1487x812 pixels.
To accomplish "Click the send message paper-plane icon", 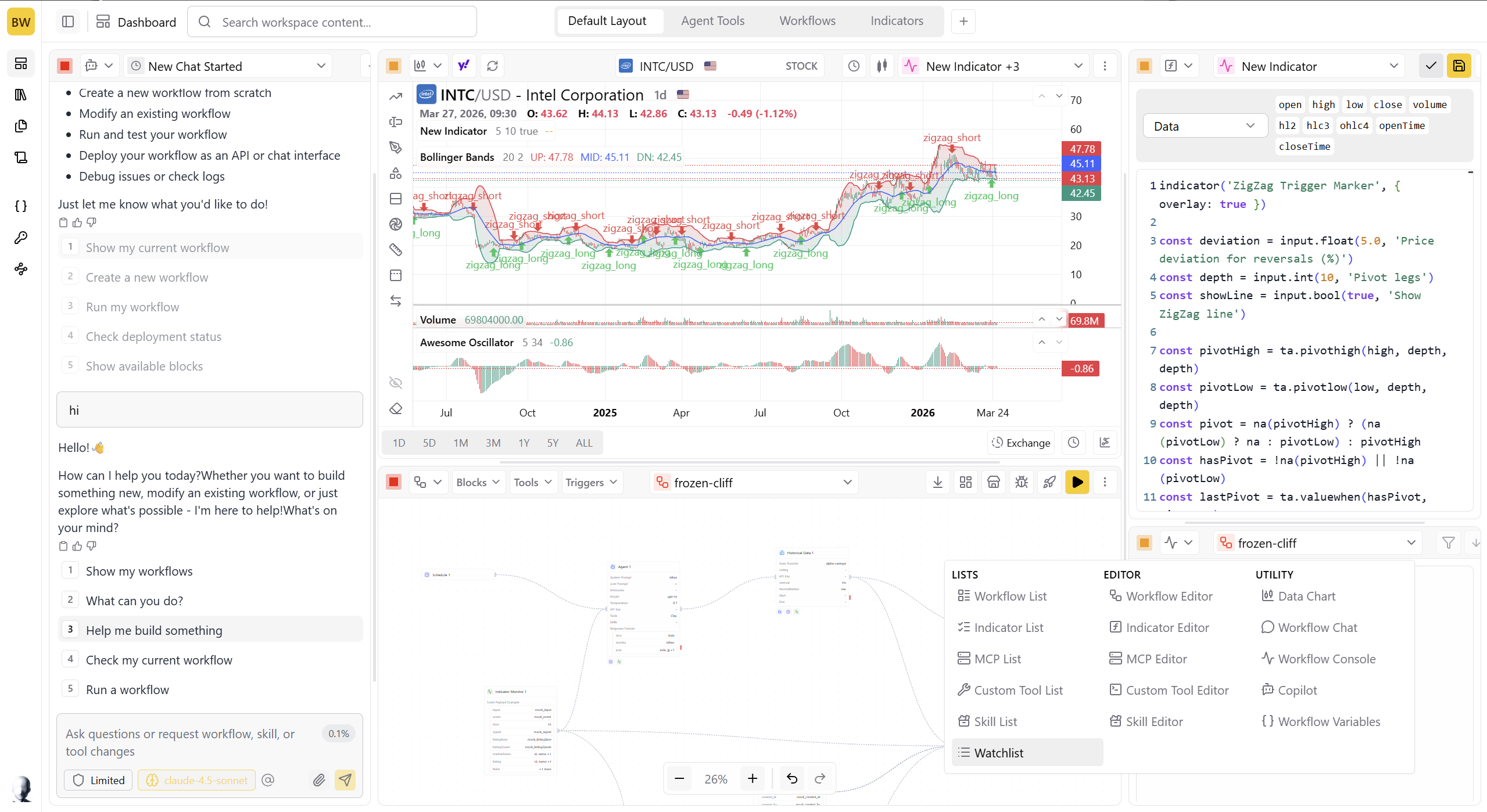I will [345, 780].
